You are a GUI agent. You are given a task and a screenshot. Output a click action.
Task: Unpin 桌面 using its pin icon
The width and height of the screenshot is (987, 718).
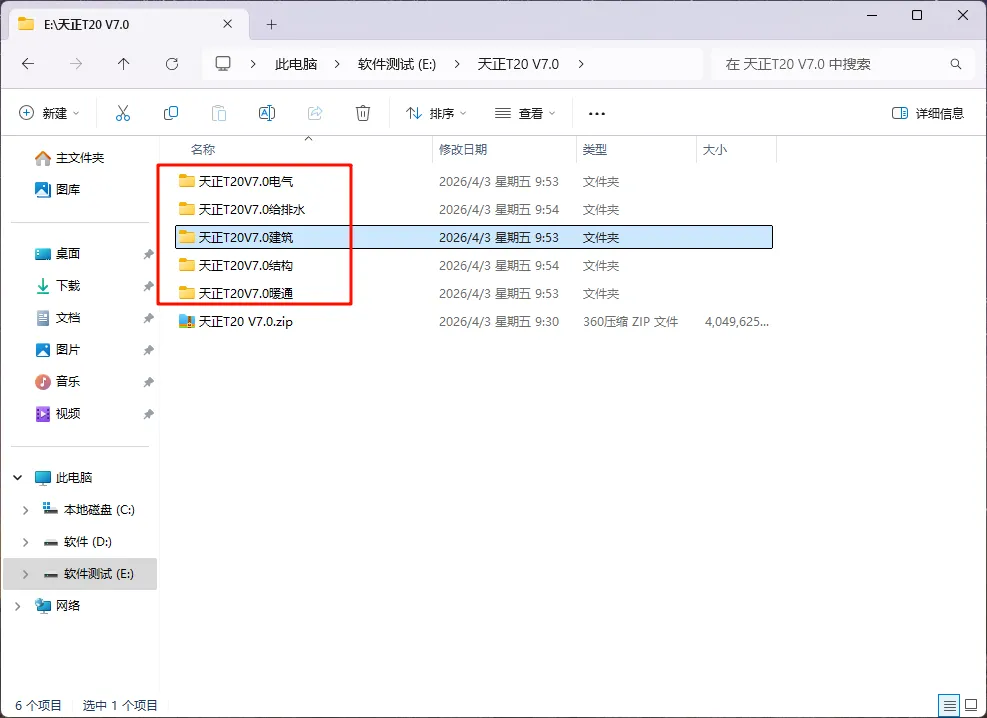coord(148,254)
